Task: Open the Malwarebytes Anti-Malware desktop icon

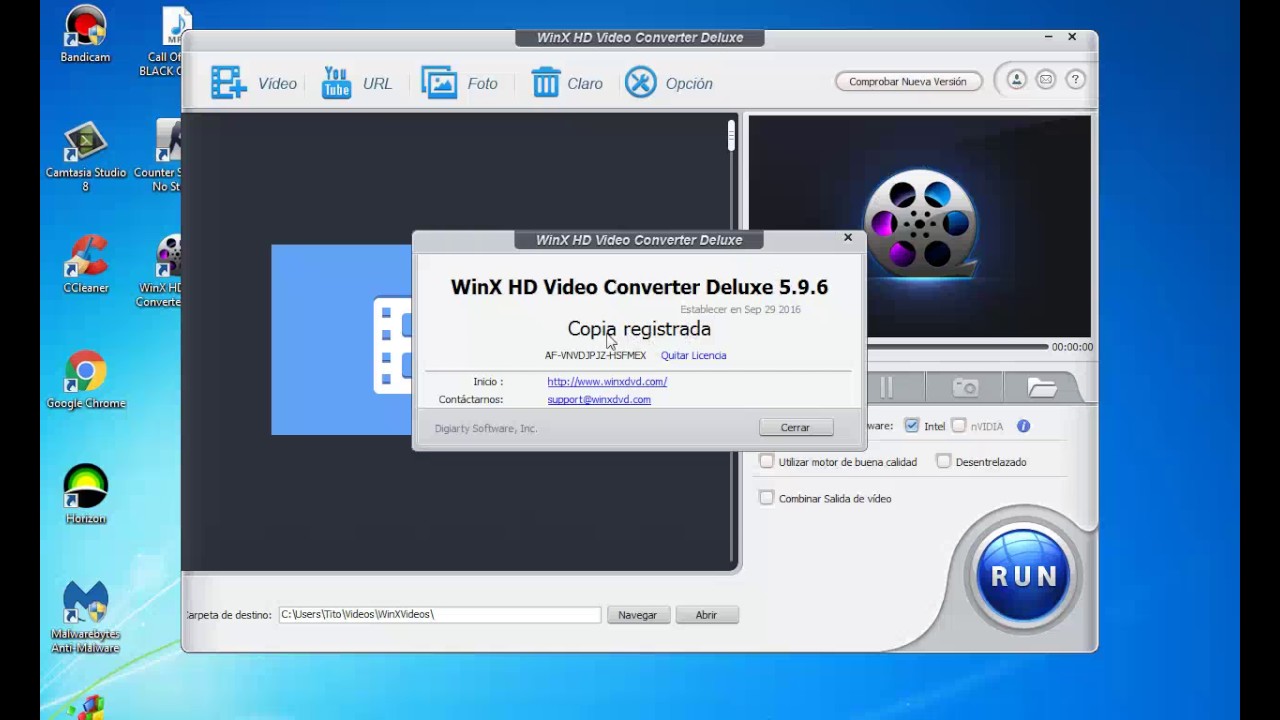Action: click(85, 617)
